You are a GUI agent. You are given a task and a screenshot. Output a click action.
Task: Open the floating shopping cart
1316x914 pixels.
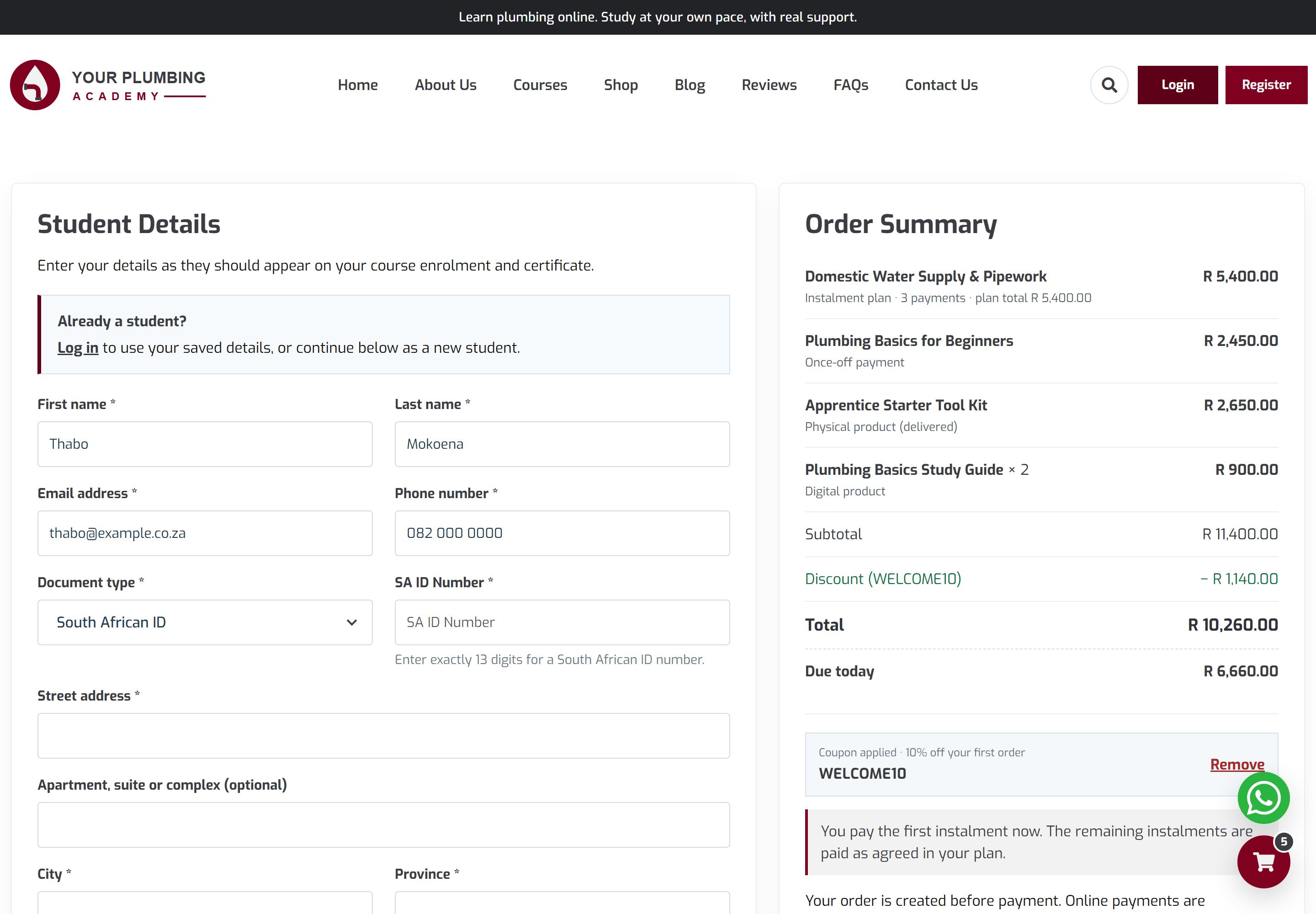click(x=1263, y=862)
